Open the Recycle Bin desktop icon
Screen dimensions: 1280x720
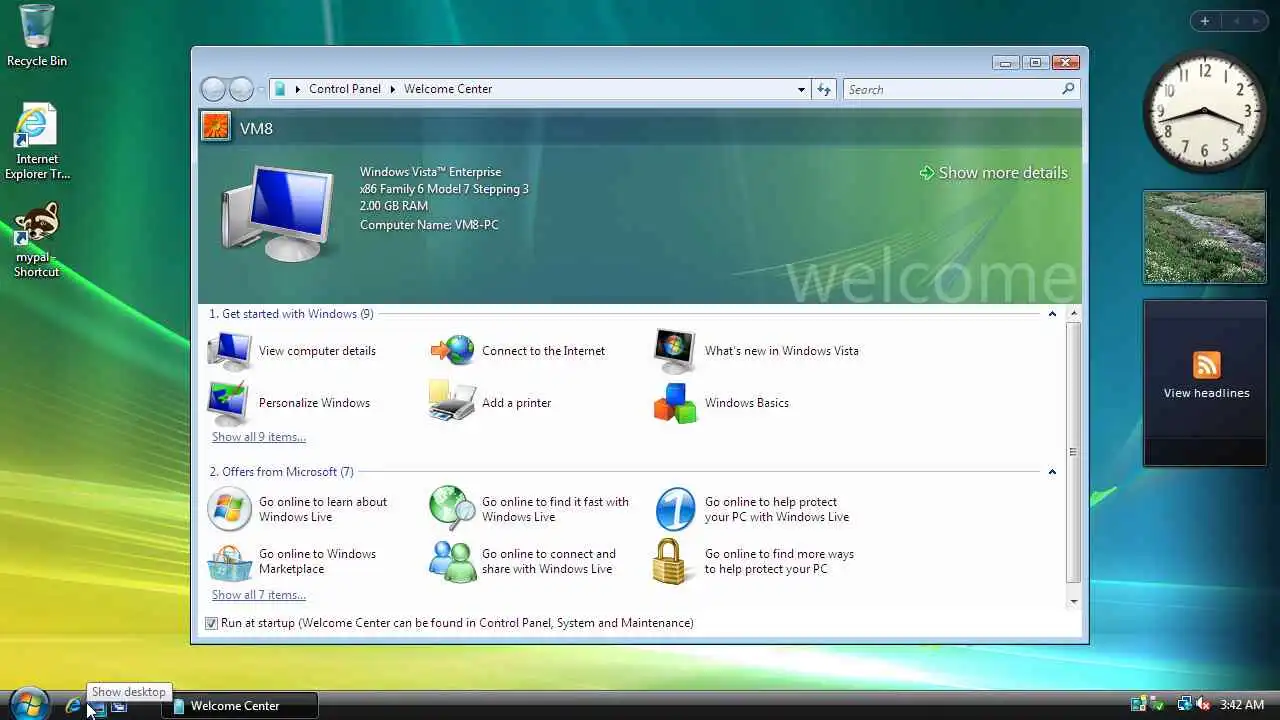[37, 36]
